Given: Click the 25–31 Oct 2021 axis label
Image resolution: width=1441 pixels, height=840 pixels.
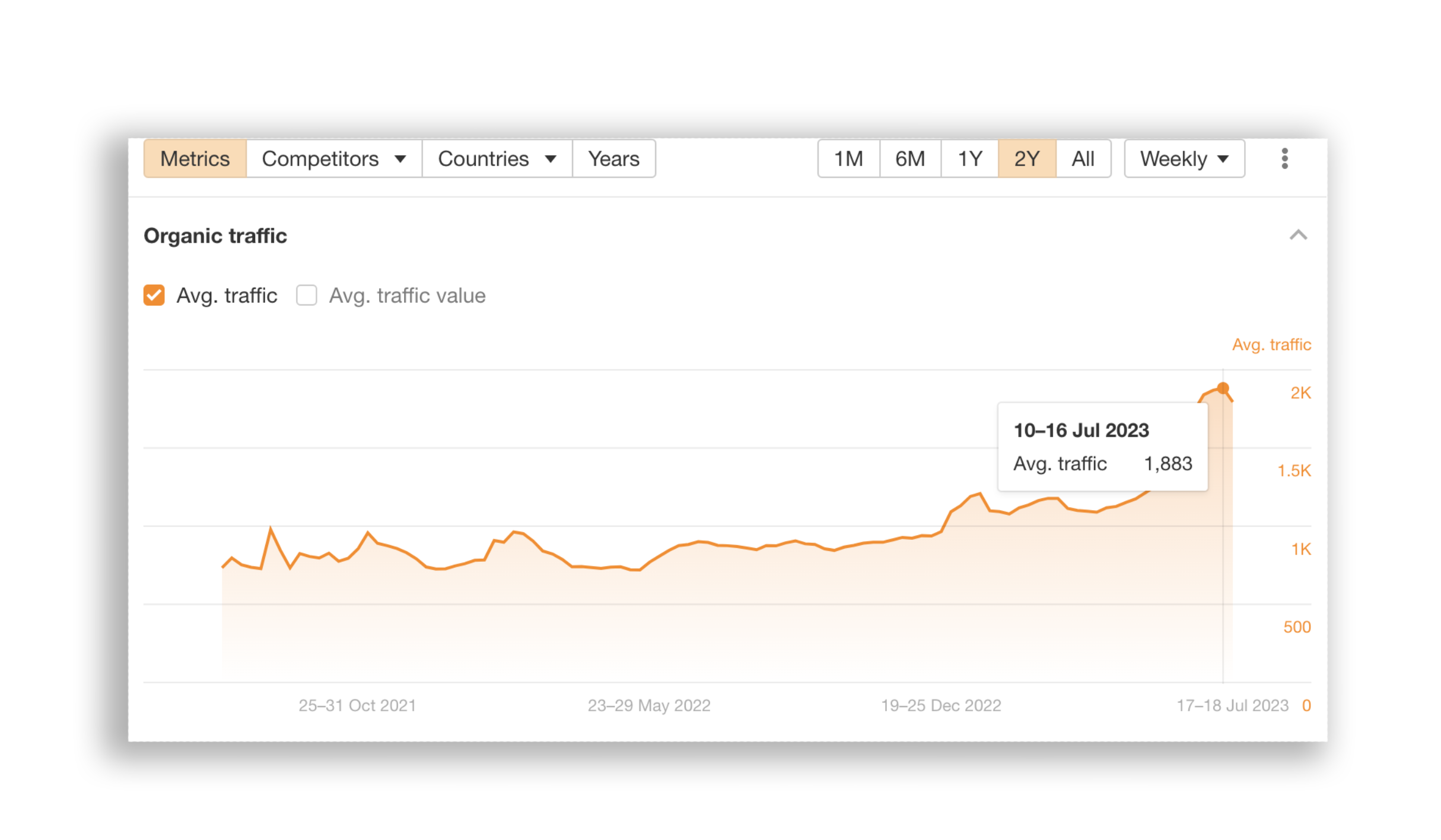Looking at the screenshot, I should (358, 707).
